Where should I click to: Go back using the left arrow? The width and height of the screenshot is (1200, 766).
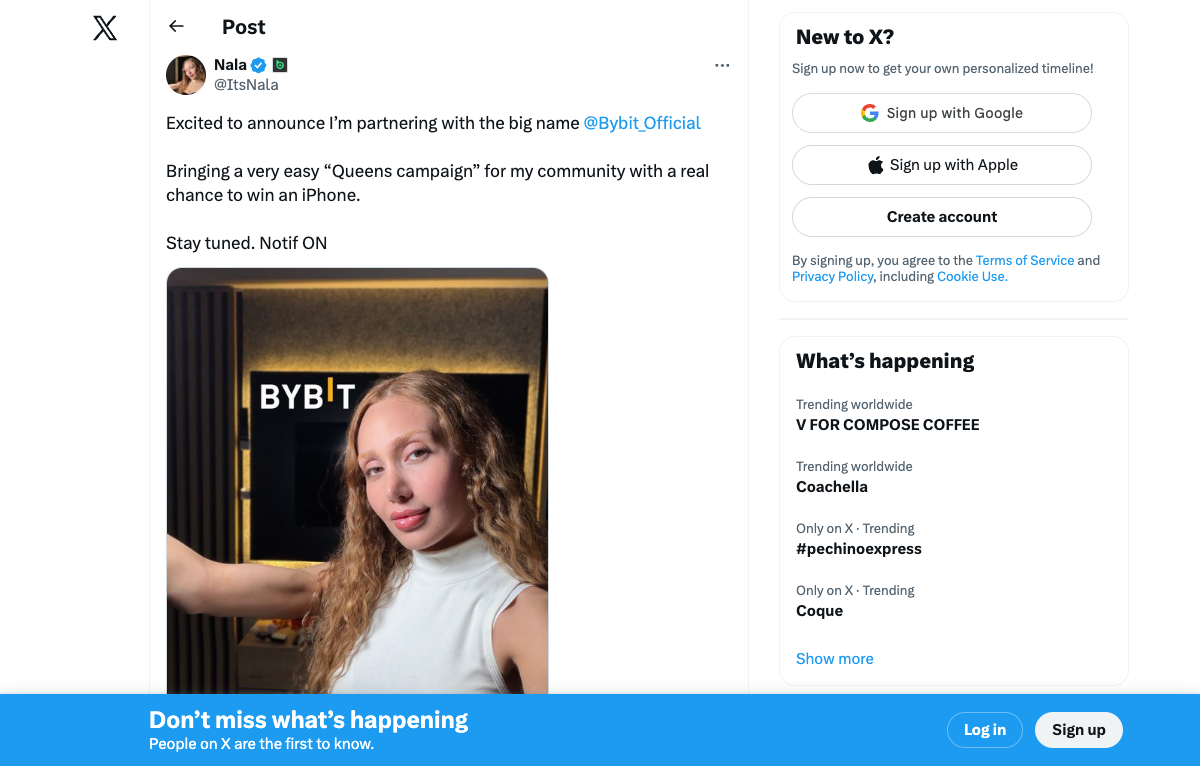(177, 27)
